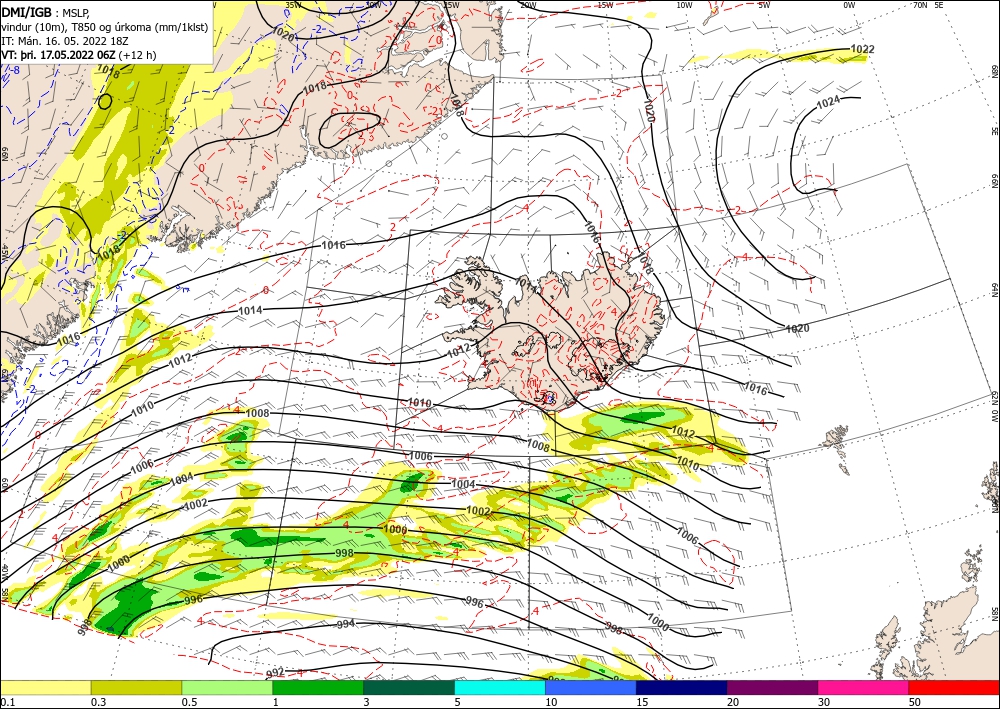
Task: Click the 1022 isobar label
Action: pyautogui.click(x=862, y=49)
